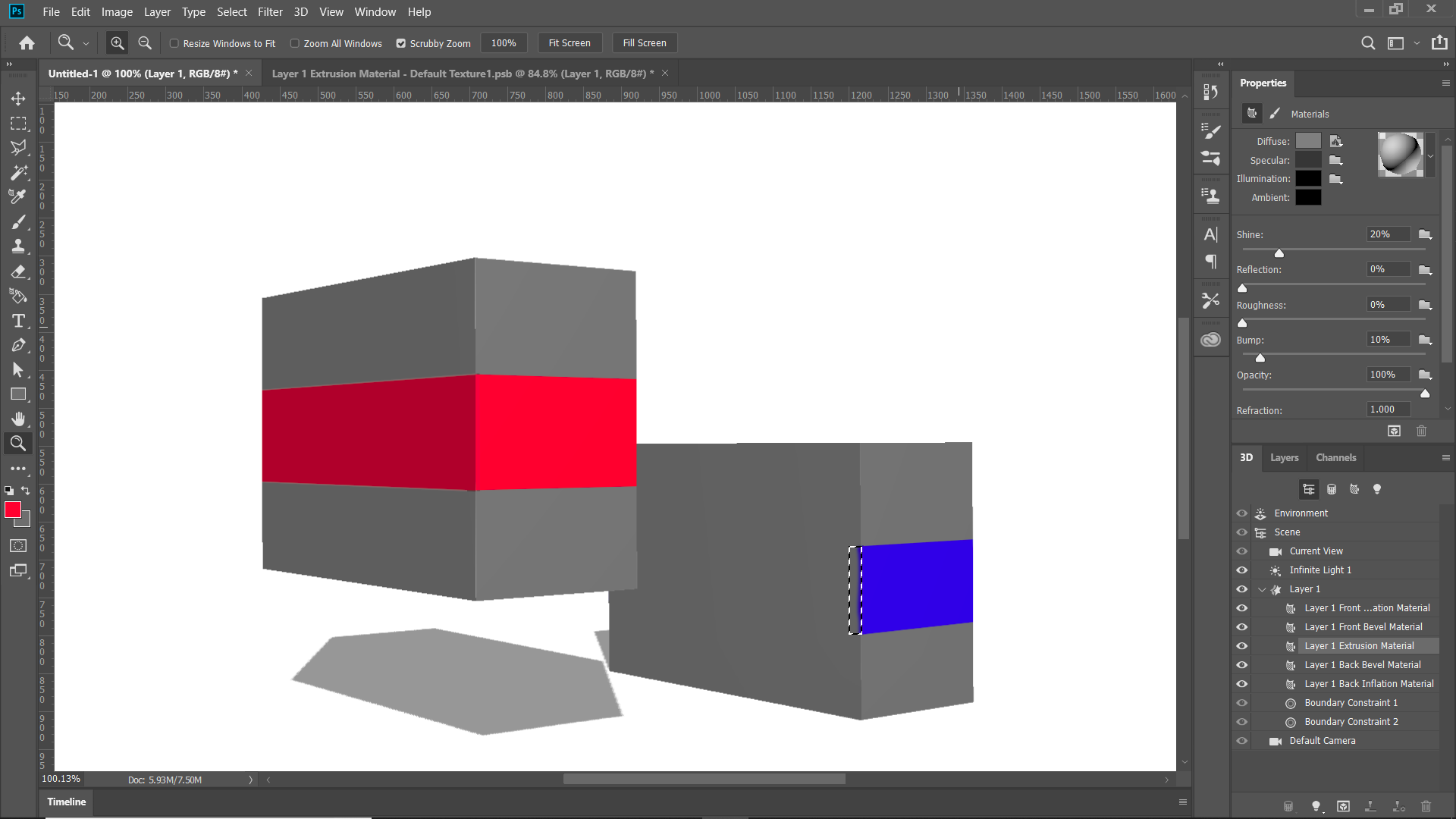This screenshot has width=1456, height=819.
Task: Select the Hand tool
Action: [18, 419]
